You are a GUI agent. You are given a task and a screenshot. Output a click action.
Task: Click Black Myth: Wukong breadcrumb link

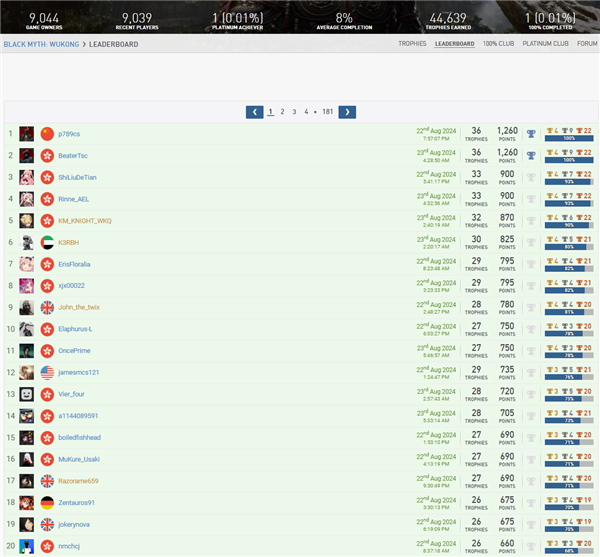click(41, 44)
